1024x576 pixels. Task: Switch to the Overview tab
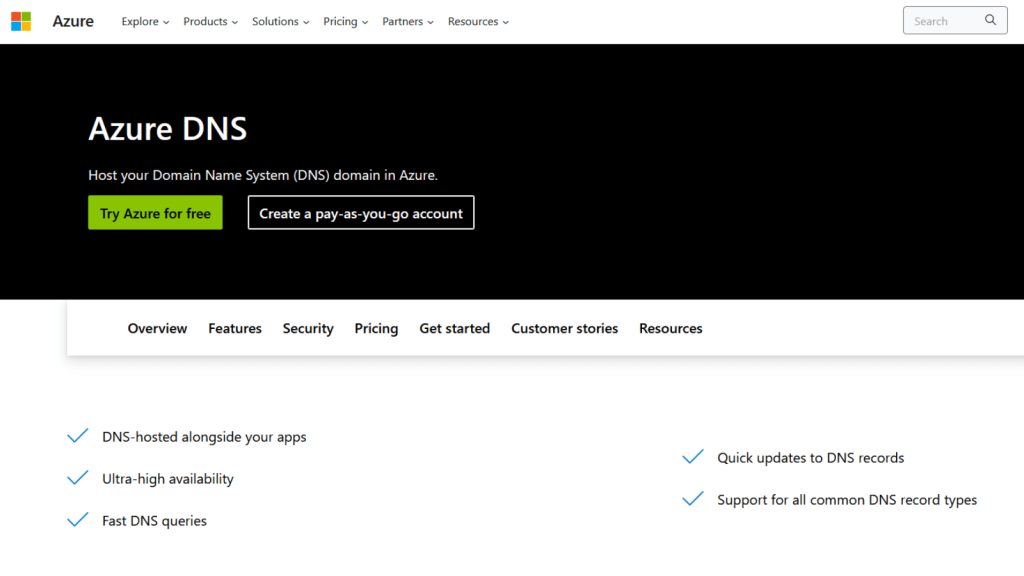(x=157, y=328)
